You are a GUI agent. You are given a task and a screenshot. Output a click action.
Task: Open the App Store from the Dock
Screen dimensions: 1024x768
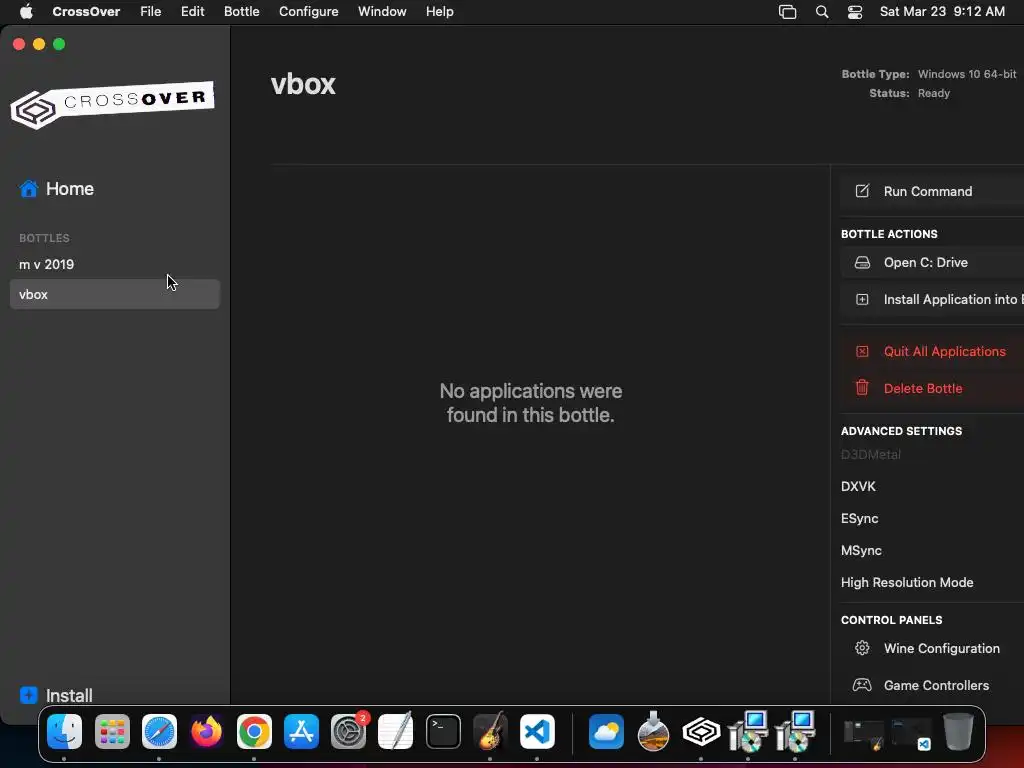pyautogui.click(x=301, y=731)
